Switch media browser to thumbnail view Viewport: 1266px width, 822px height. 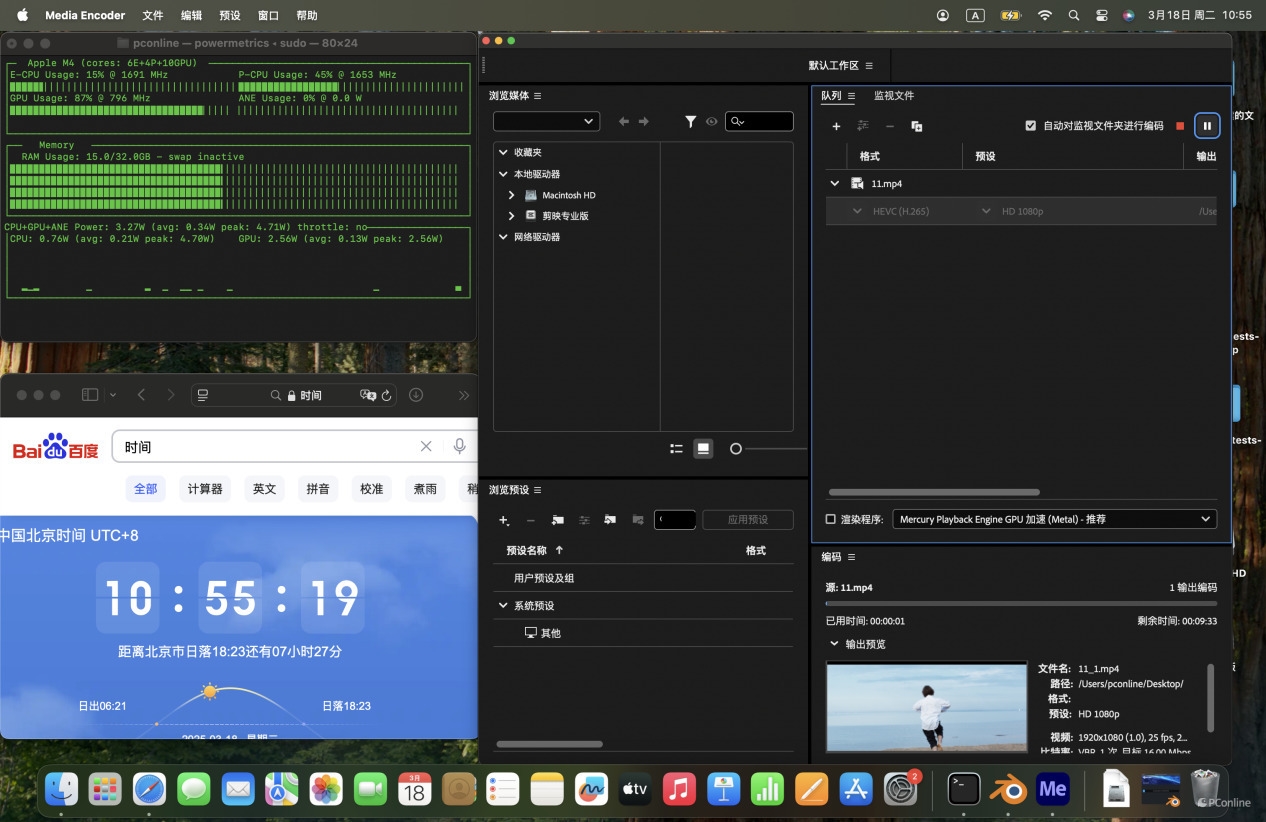pos(704,449)
